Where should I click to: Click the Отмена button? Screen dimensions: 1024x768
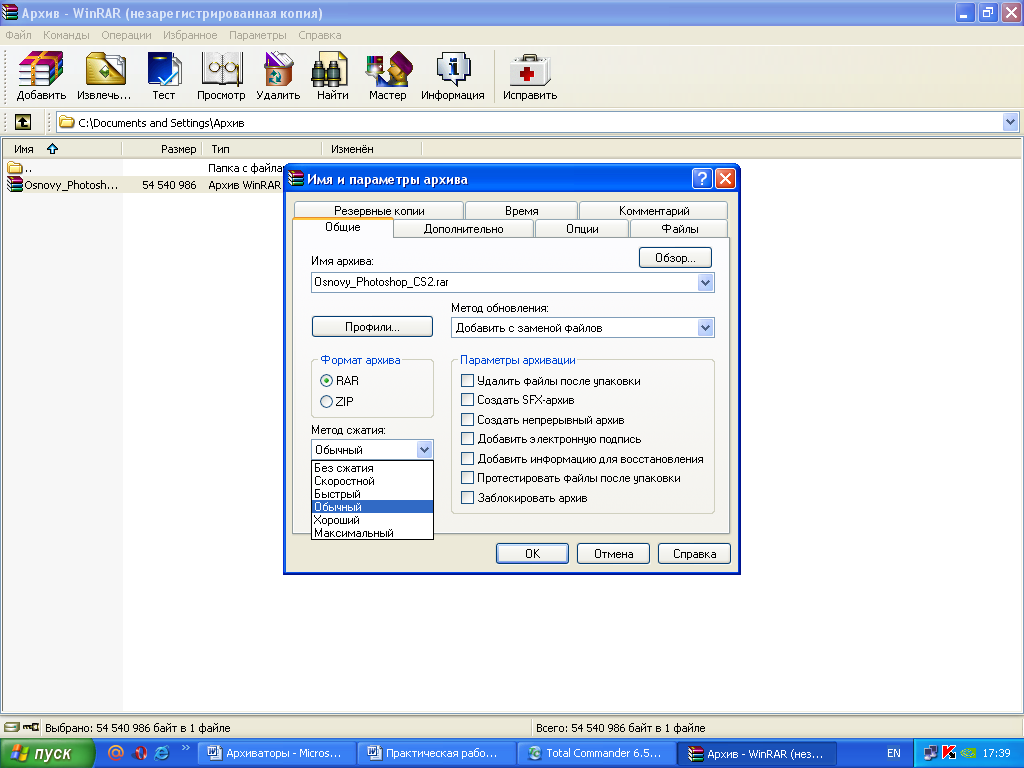(x=613, y=554)
